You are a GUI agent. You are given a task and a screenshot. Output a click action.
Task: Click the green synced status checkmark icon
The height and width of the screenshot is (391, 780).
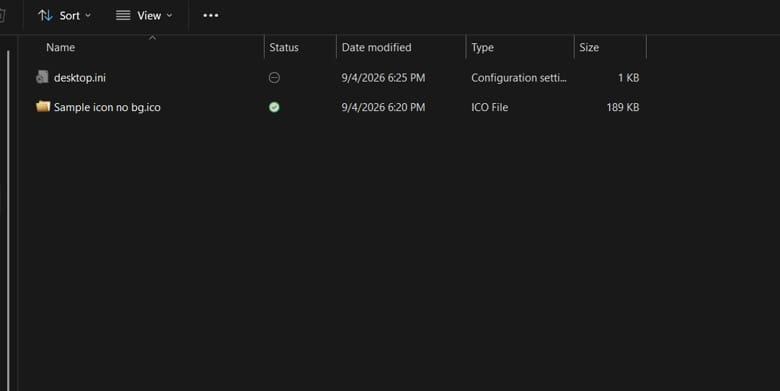coord(274,107)
